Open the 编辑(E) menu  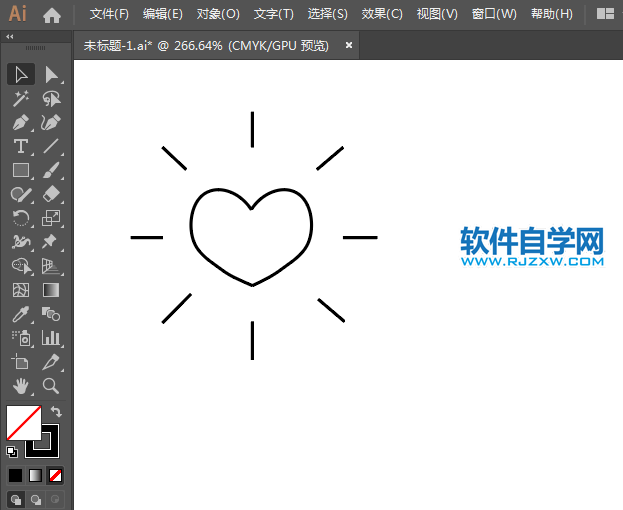click(x=163, y=14)
